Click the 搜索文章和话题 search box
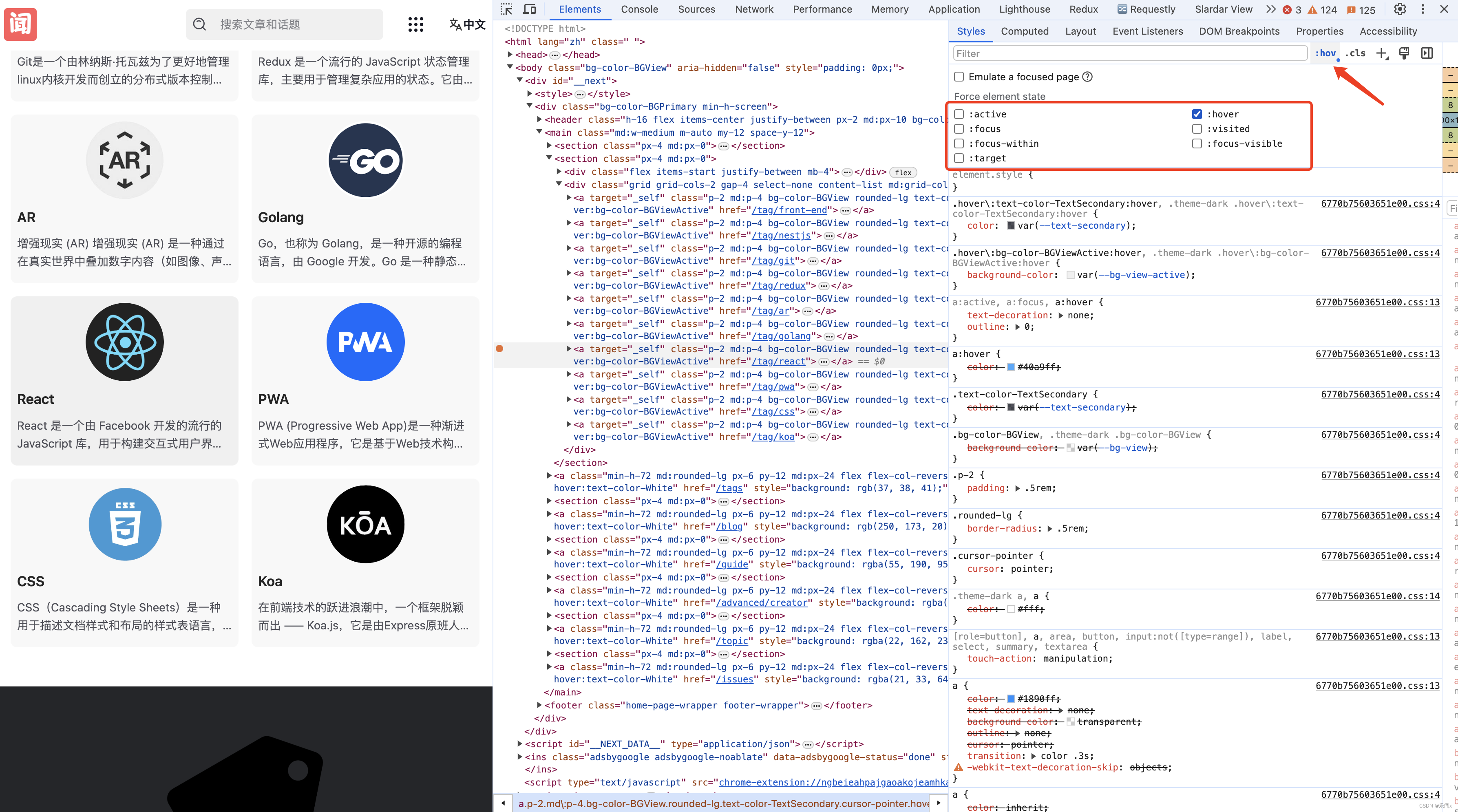1458x812 pixels. pyautogui.click(x=284, y=24)
